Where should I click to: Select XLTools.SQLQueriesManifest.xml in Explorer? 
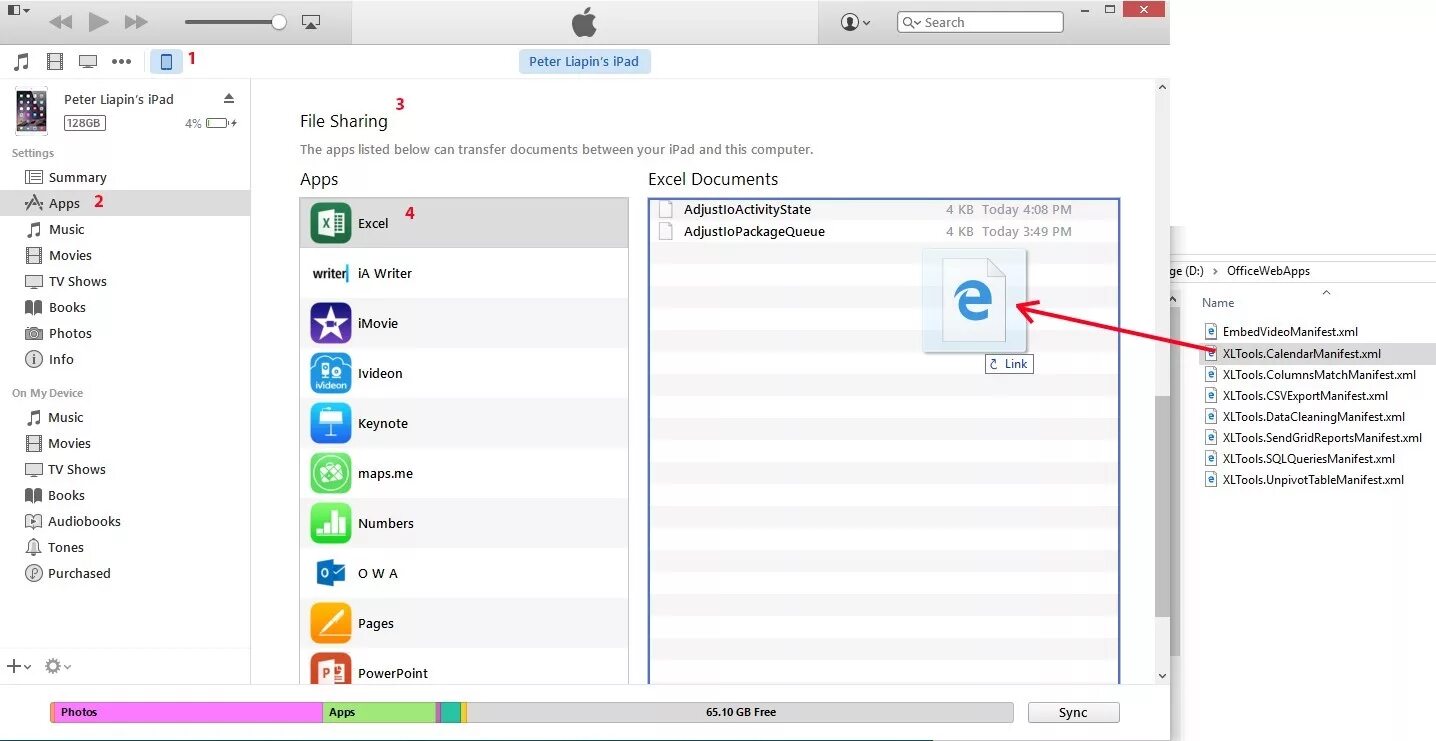1308,459
